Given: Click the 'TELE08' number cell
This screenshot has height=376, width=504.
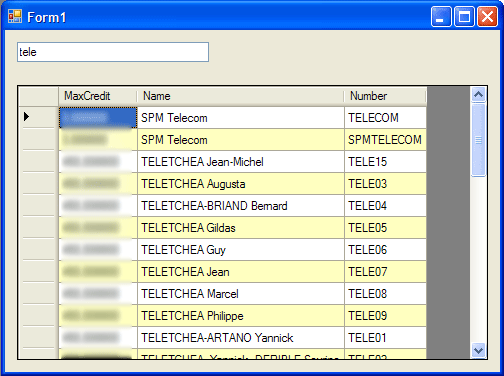Looking at the screenshot, I should [386, 293].
